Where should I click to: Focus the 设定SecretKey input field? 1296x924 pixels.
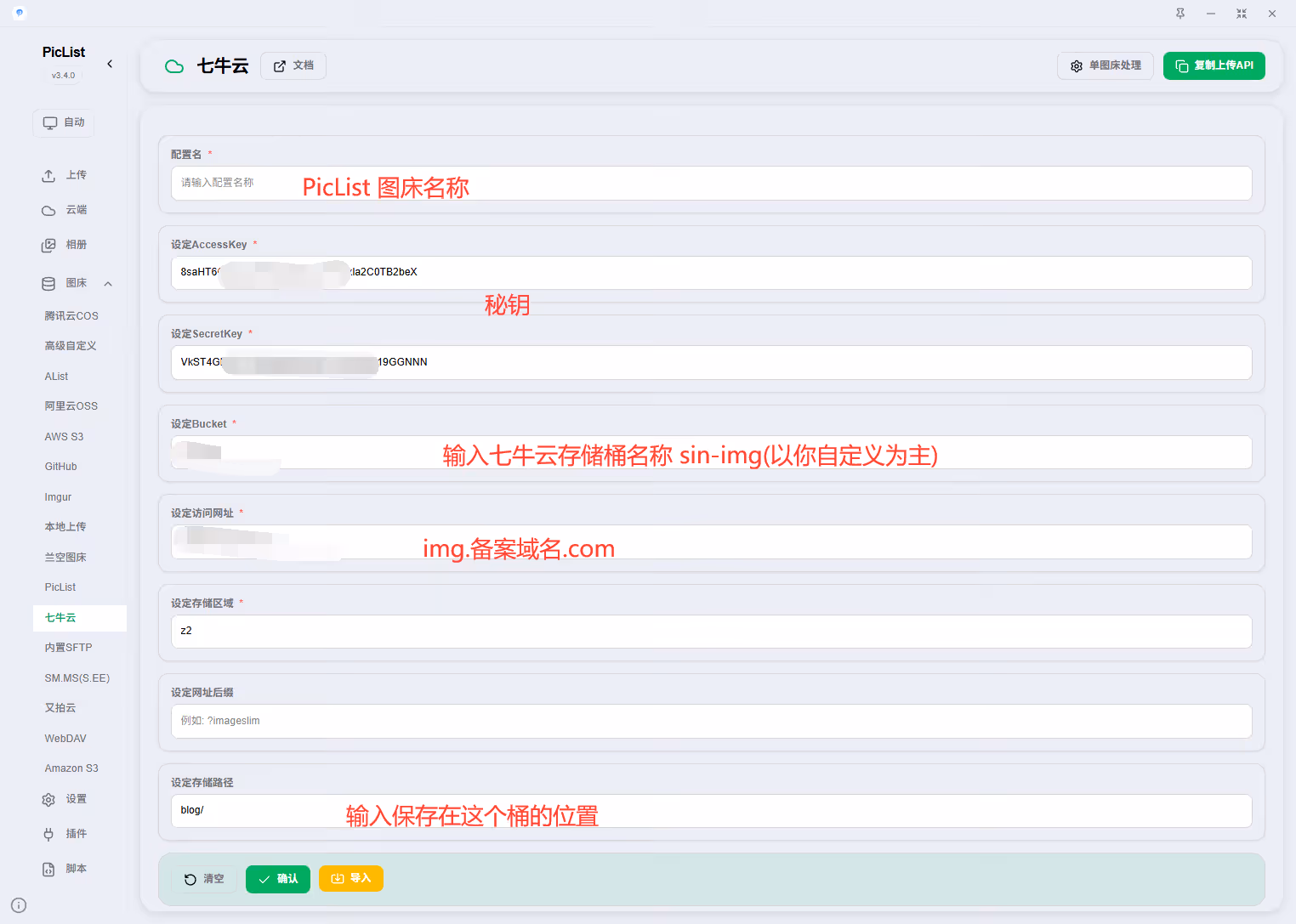pyautogui.click(x=712, y=363)
